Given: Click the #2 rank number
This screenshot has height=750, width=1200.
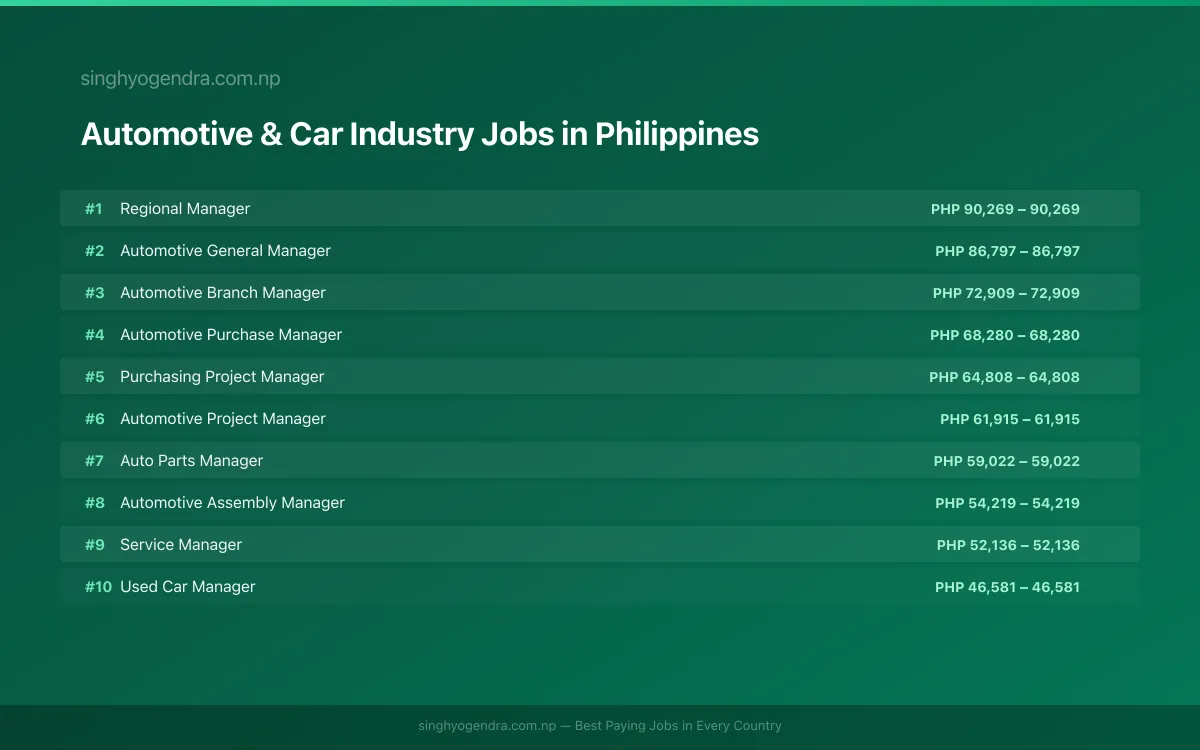Looking at the screenshot, I should (94, 251).
